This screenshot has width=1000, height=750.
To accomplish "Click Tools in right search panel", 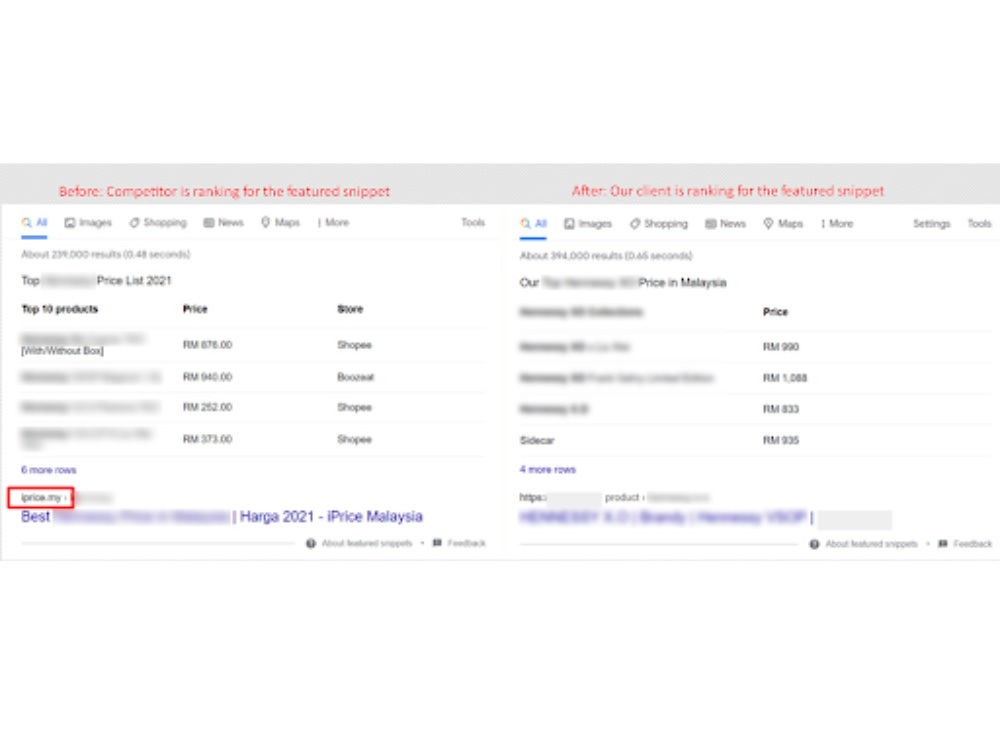I will click(979, 224).
